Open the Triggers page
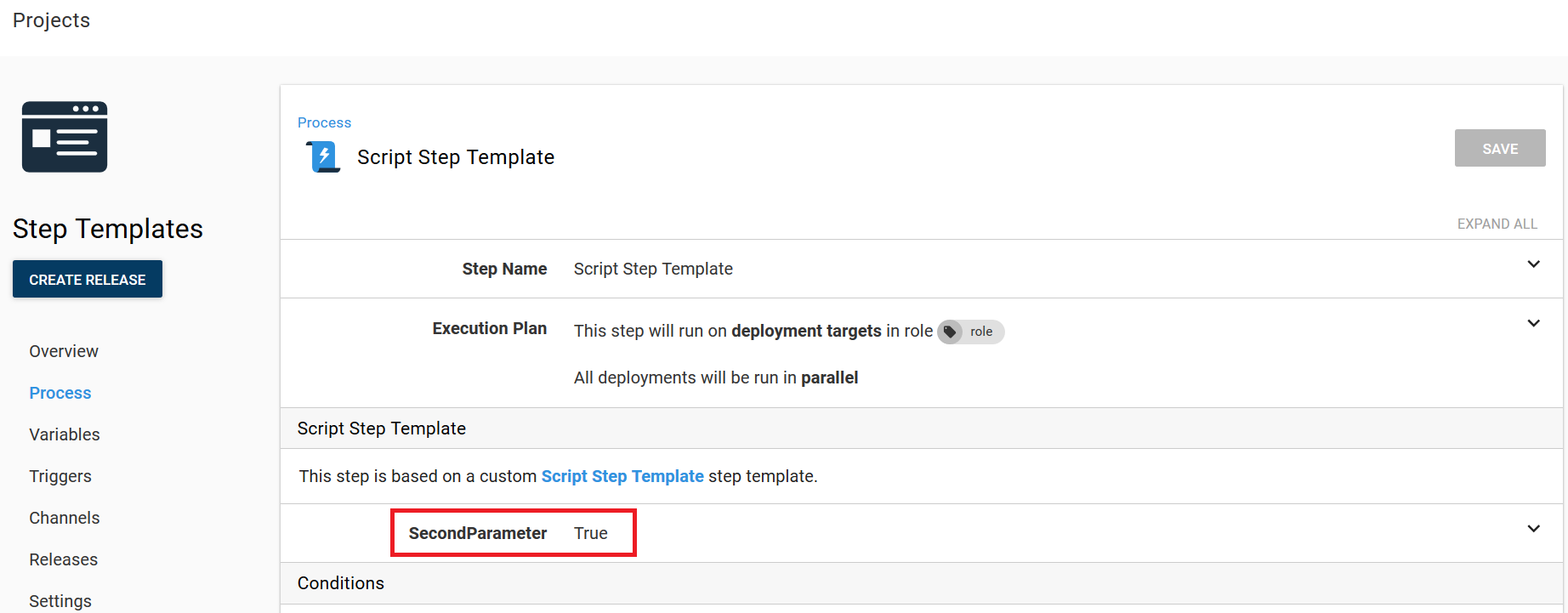 [x=60, y=475]
